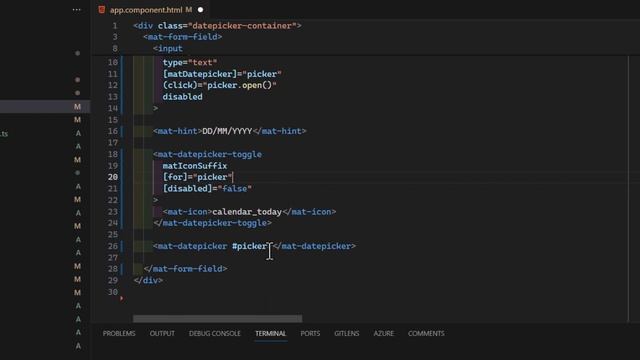Click the unsaved-changes dot on app.component.html tab
Image resolution: width=640 pixels, height=360 pixels.
click(200, 10)
